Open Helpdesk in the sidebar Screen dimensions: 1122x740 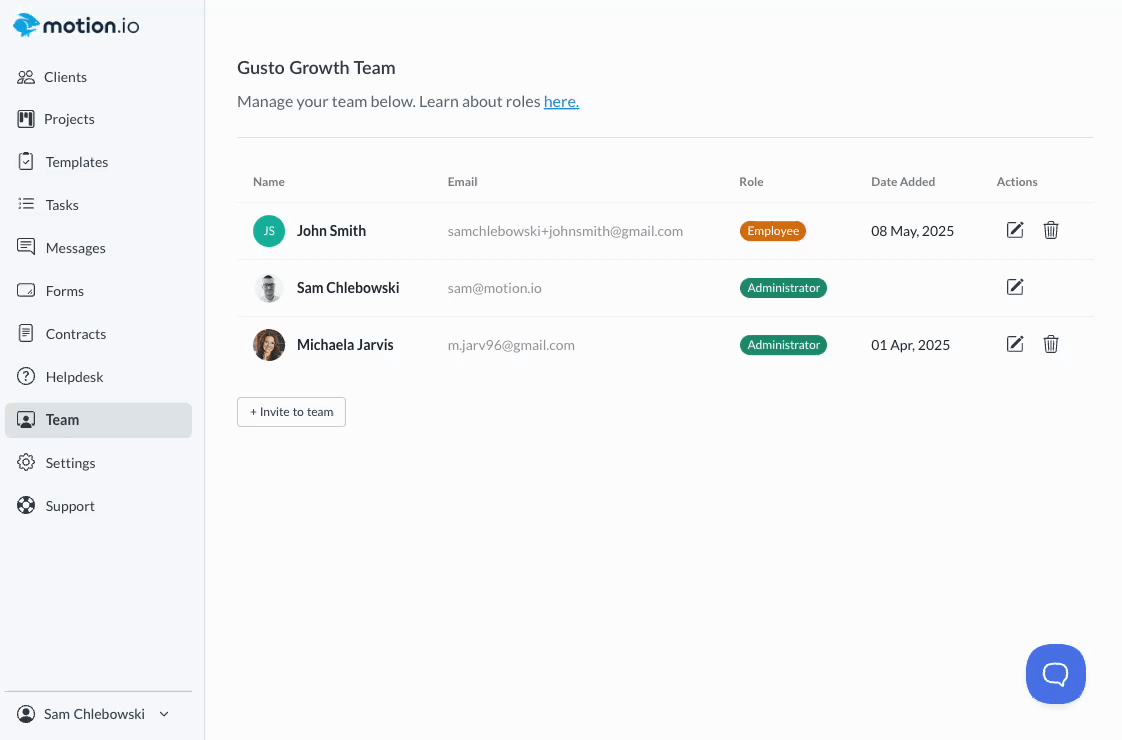point(74,377)
